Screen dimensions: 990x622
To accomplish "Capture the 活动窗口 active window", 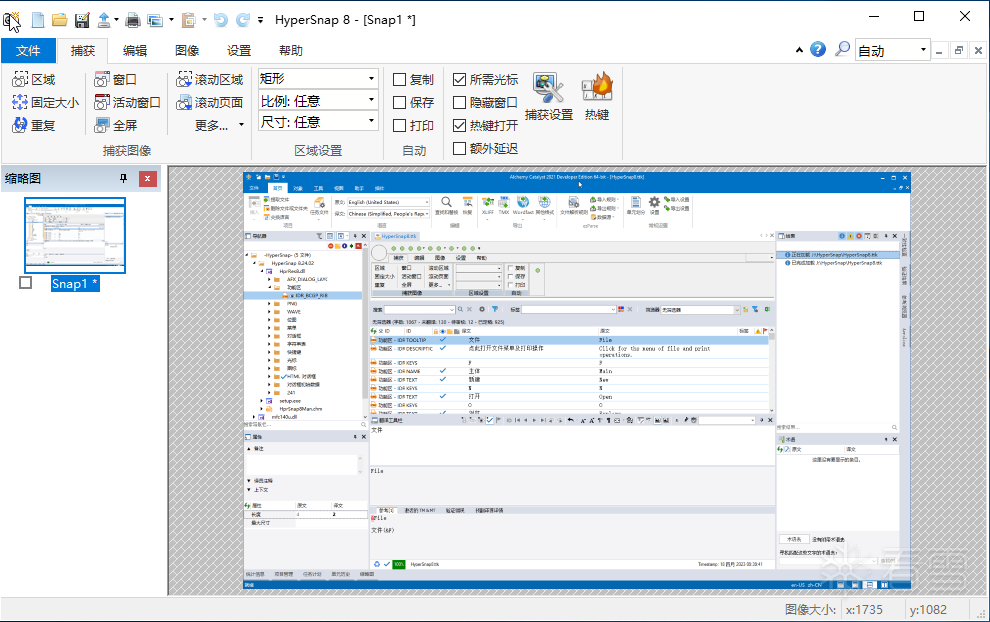I will pos(127,102).
